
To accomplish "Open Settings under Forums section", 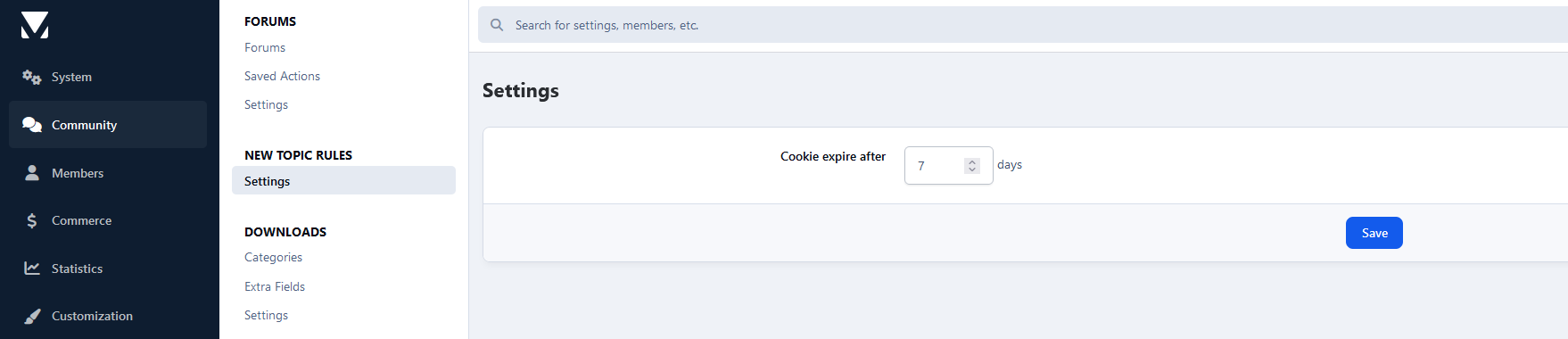I will point(266,105).
